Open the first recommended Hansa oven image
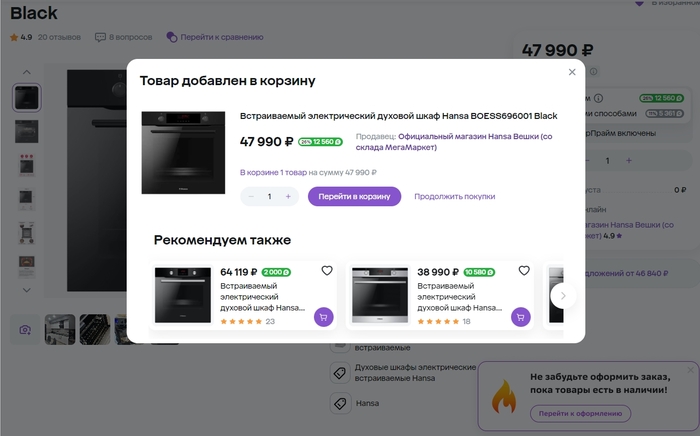Image resolution: width=700 pixels, height=436 pixels. [x=183, y=295]
